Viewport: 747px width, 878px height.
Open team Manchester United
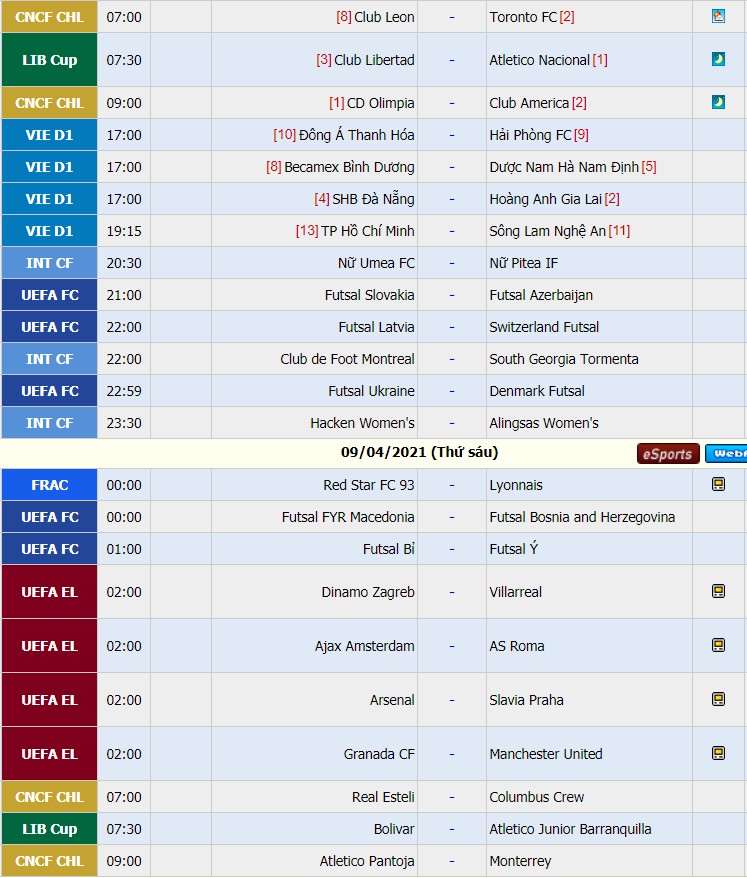[x=546, y=754]
